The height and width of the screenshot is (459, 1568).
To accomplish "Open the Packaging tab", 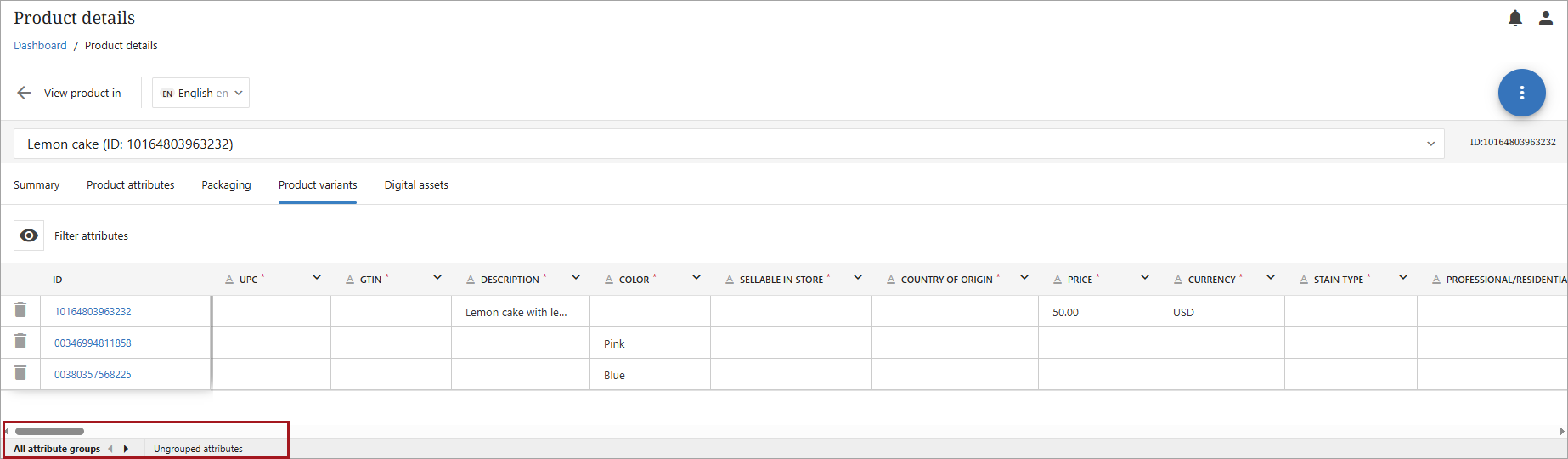I will pyautogui.click(x=226, y=184).
